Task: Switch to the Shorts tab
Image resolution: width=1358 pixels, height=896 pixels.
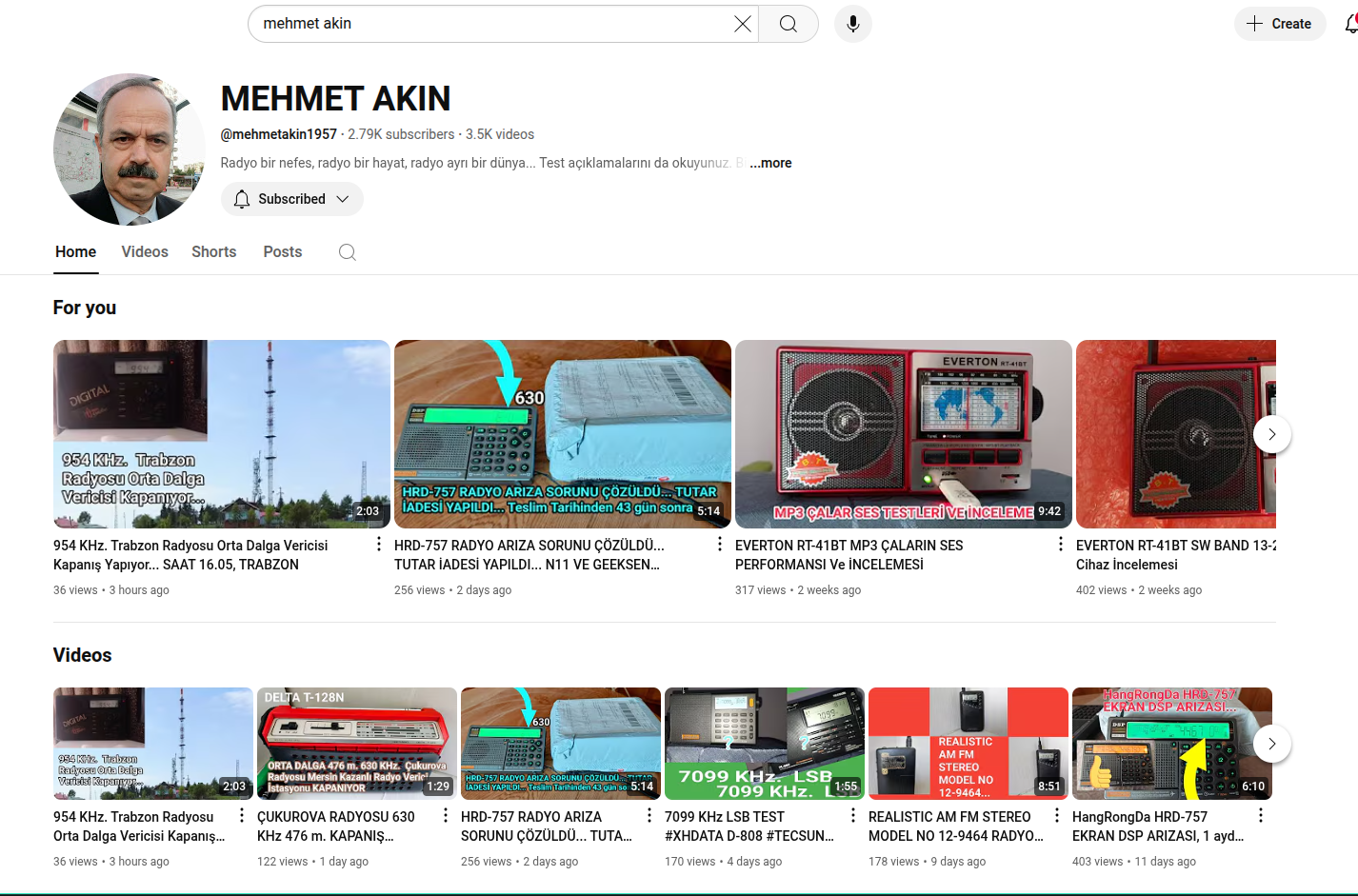Action: tap(214, 252)
